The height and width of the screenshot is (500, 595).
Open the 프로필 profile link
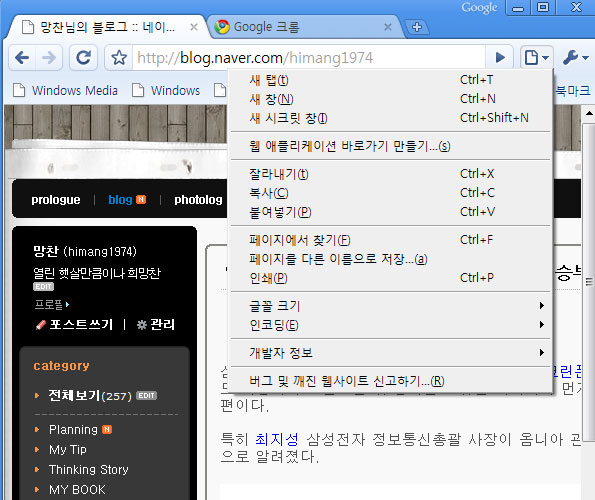(52, 304)
